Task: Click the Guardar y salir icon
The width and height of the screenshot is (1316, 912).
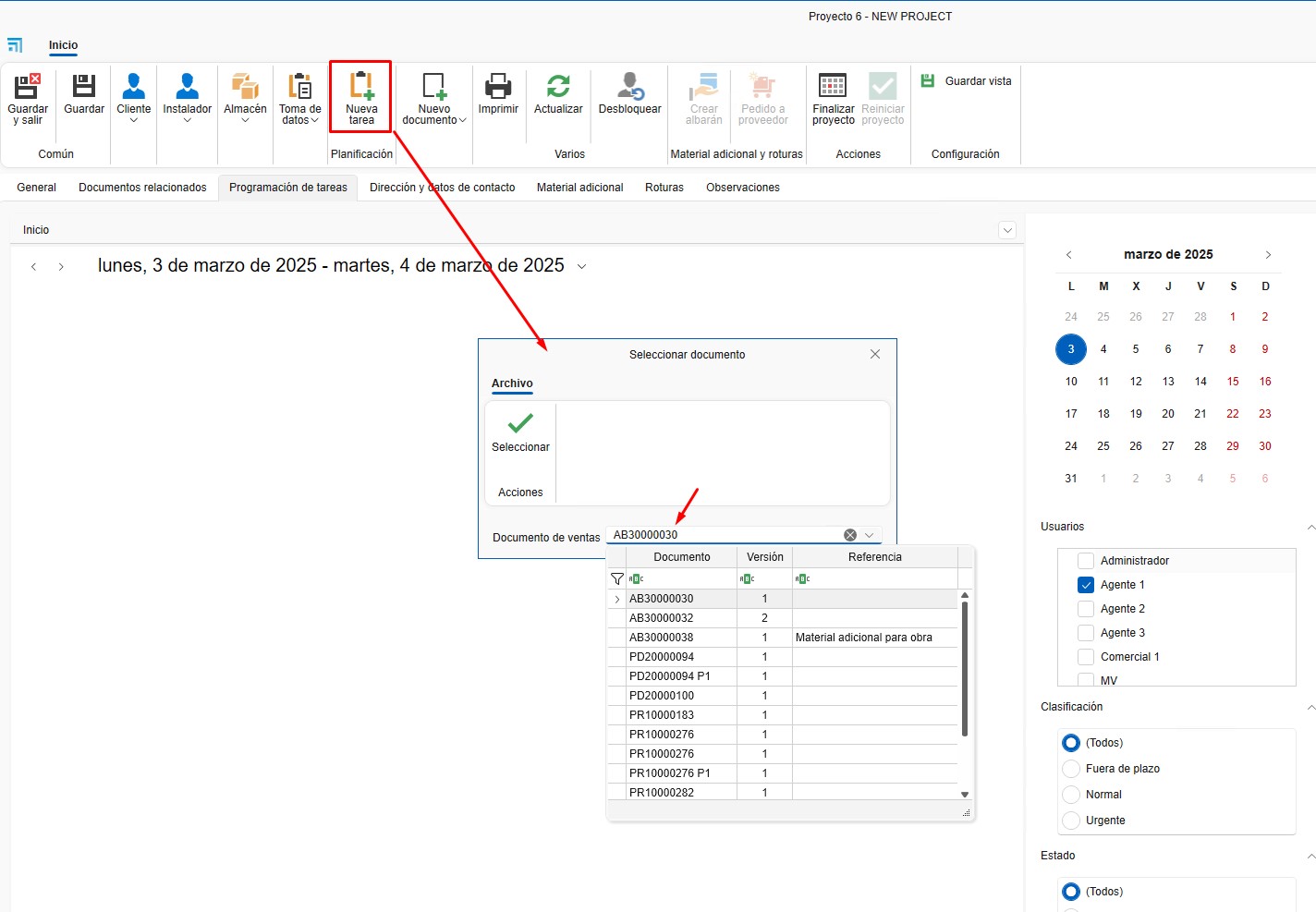Action: (28, 86)
